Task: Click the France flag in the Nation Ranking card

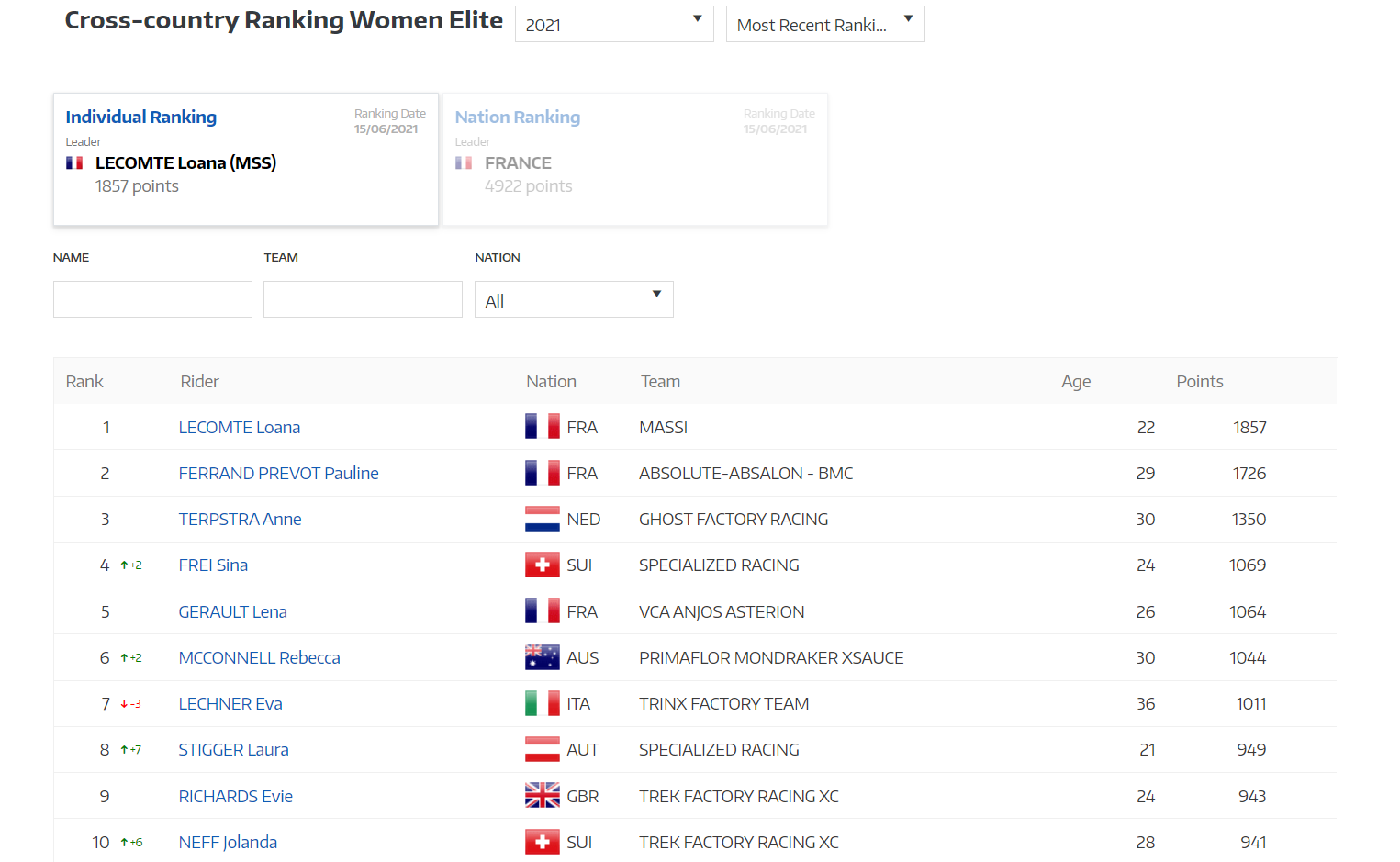Action: coord(464,162)
